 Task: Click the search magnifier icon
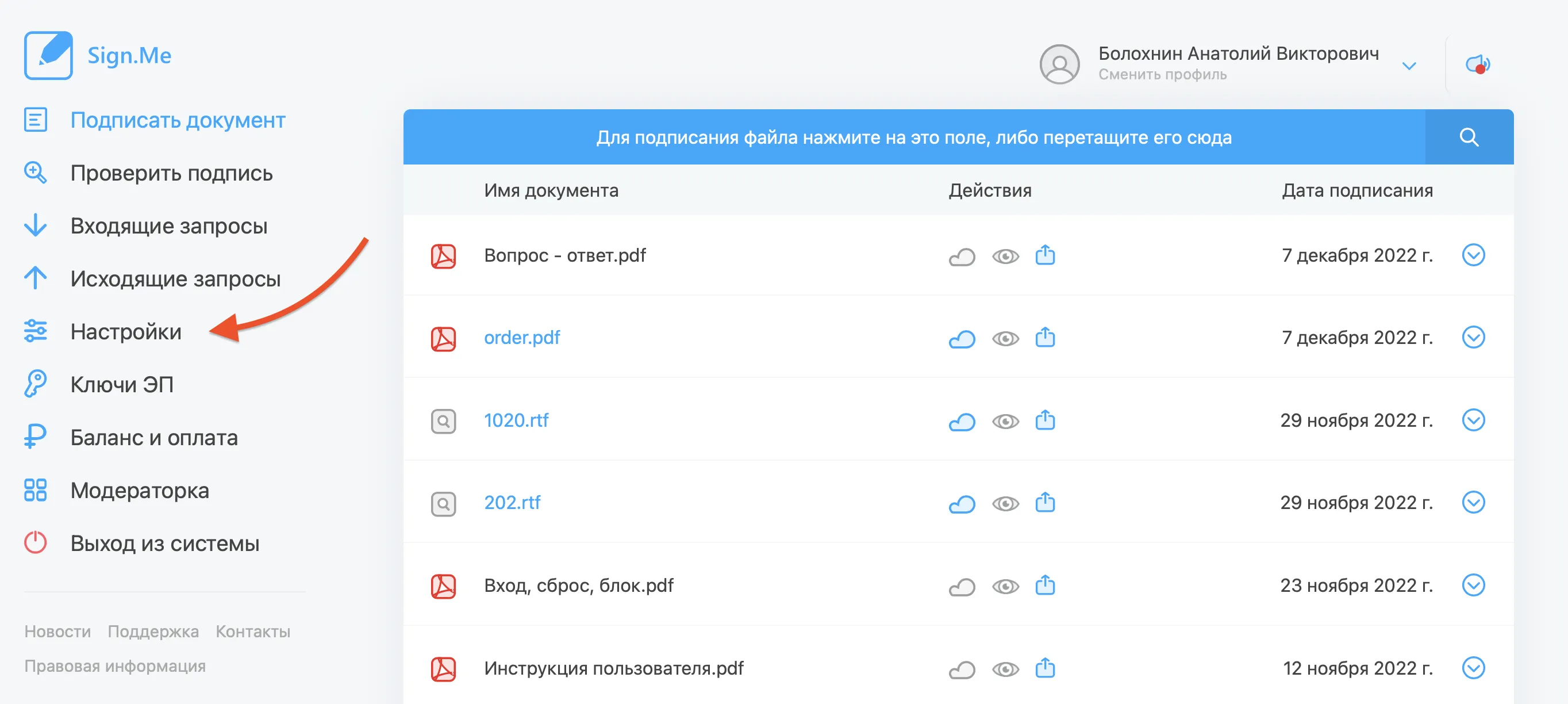click(x=1469, y=137)
